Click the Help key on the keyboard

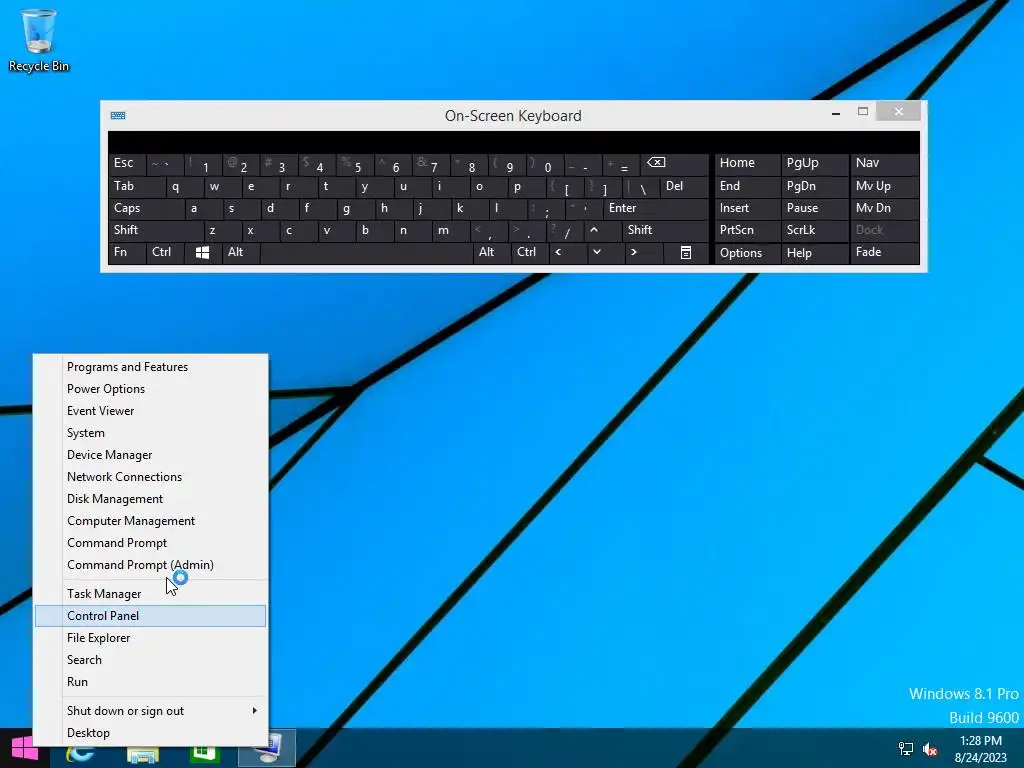pos(815,253)
